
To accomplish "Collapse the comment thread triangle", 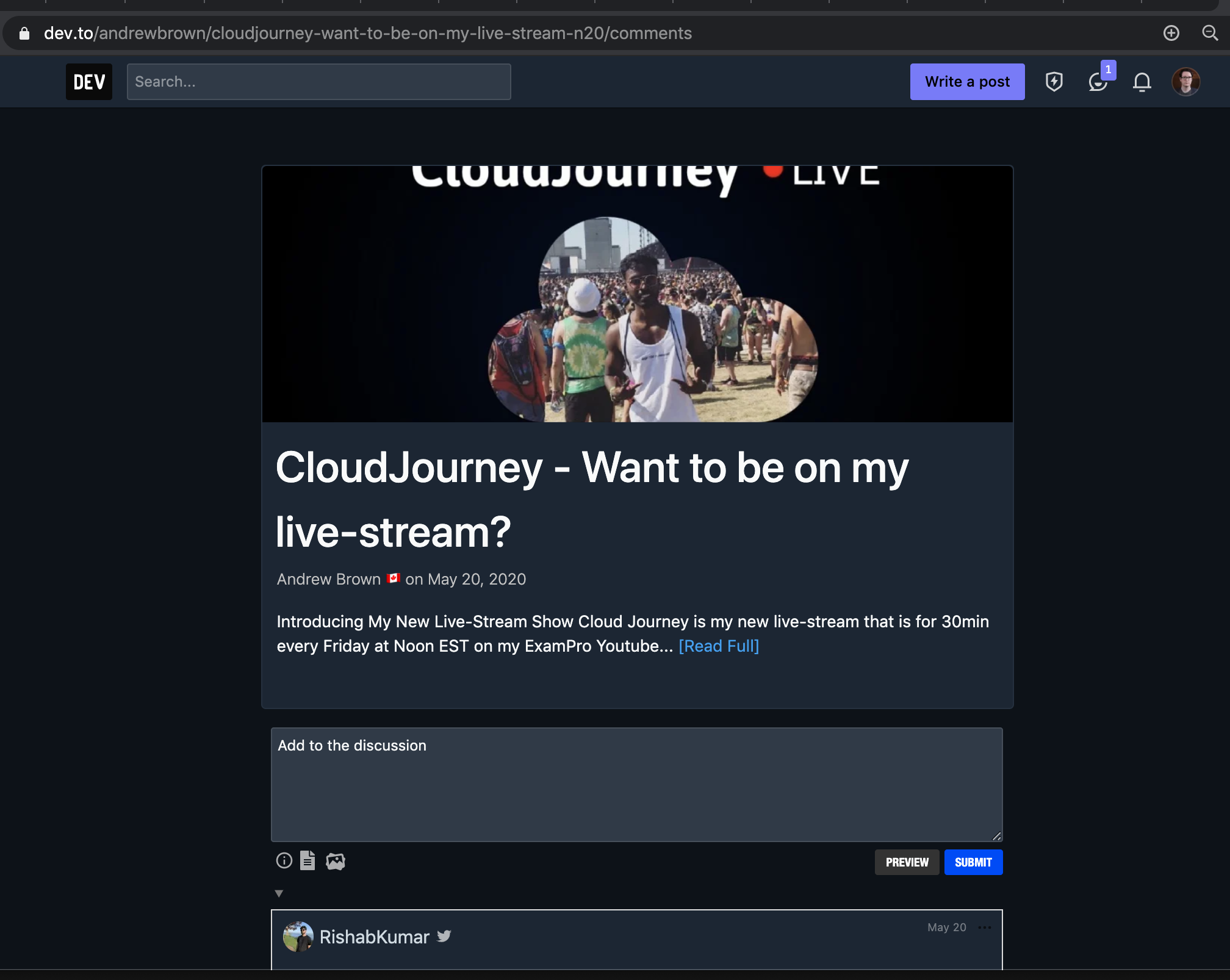I will tap(279, 893).
